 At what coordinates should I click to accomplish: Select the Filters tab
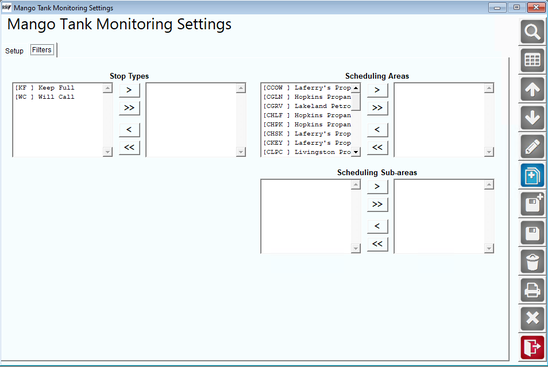[x=42, y=50]
